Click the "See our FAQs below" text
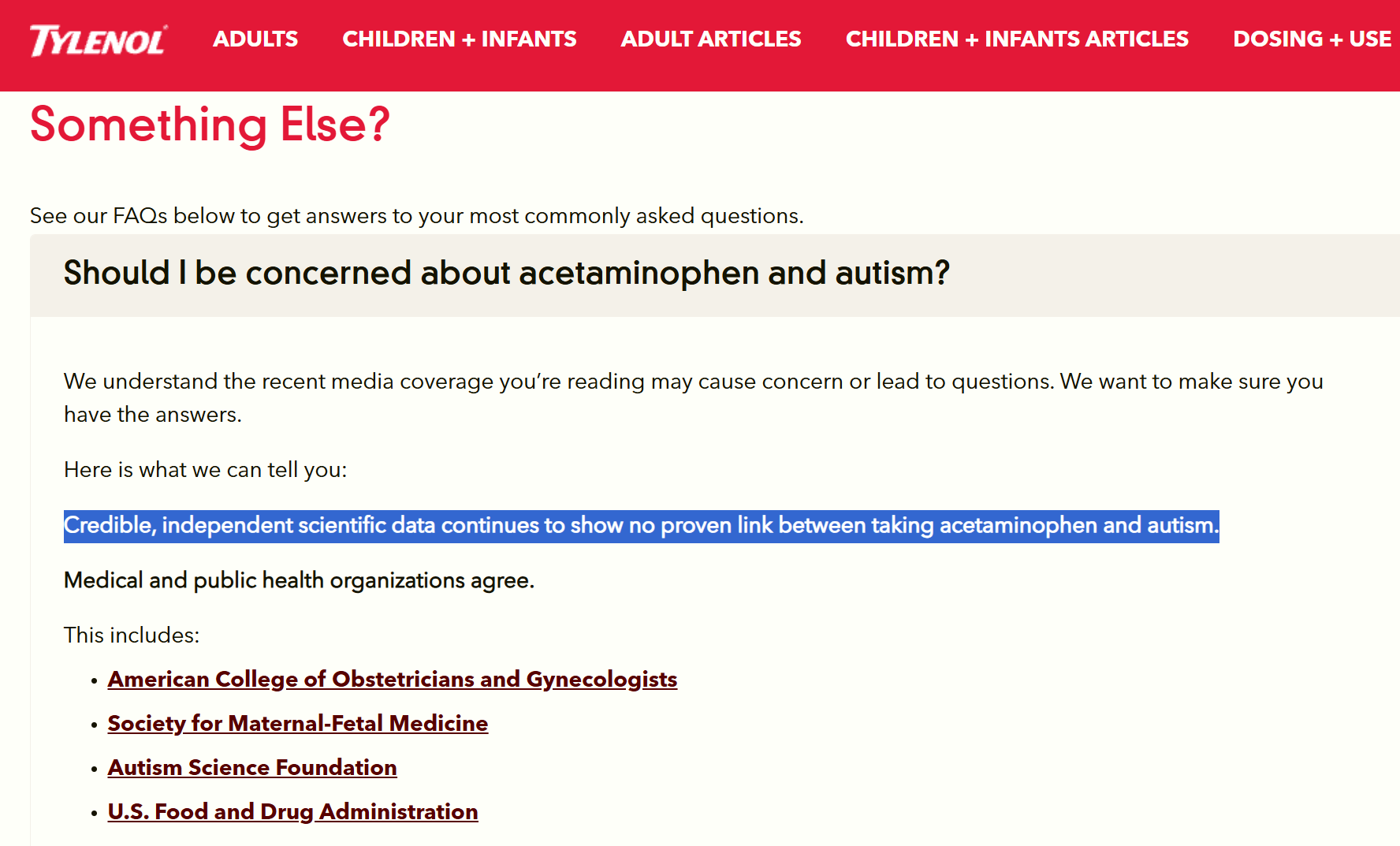This screenshot has width=1400, height=846. [416, 216]
